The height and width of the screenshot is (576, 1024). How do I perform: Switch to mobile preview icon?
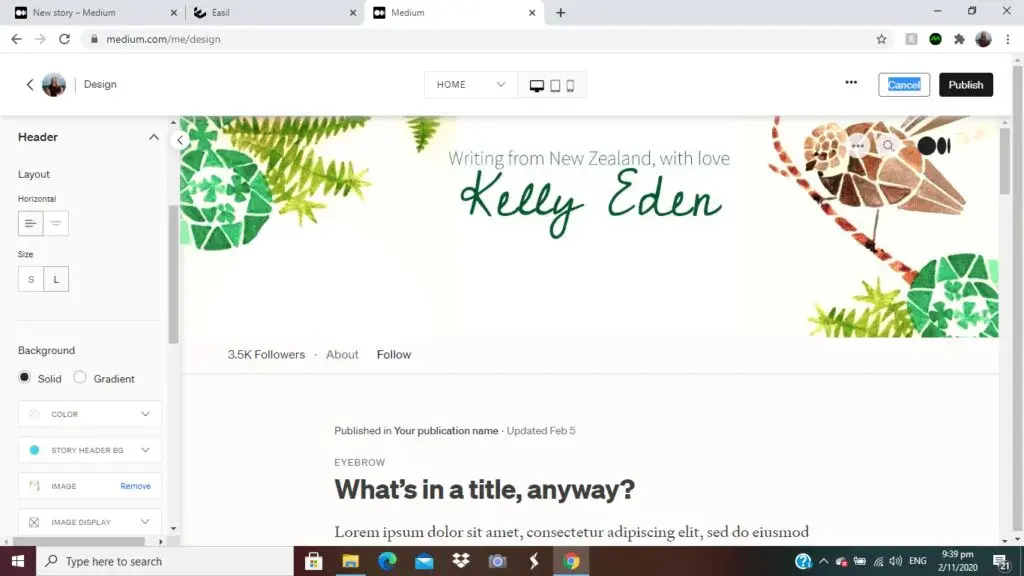pyautogui.click(x=570, y=86)
